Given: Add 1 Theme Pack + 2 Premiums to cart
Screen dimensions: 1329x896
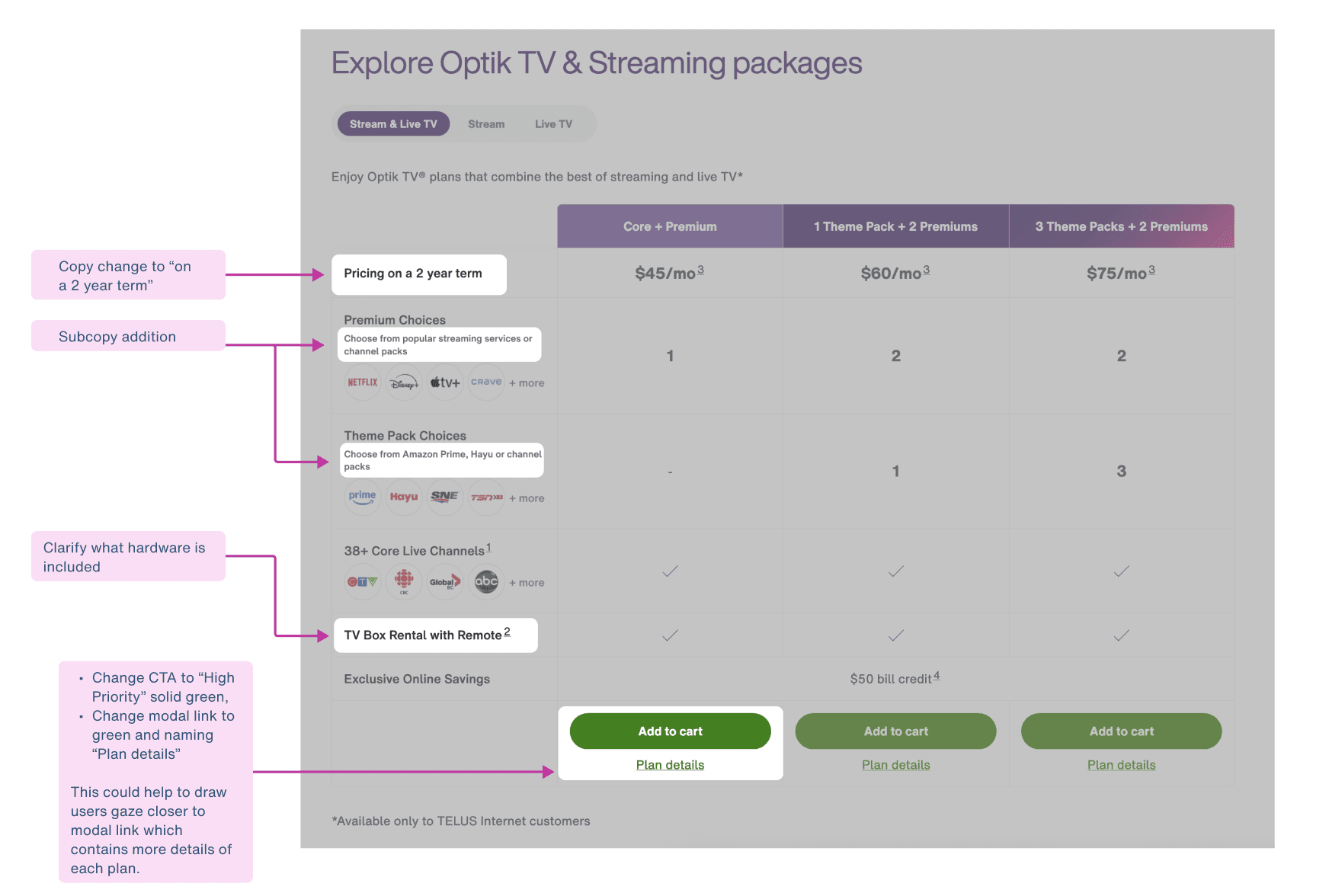Looking at the screenshot, I should pos(896,731).
